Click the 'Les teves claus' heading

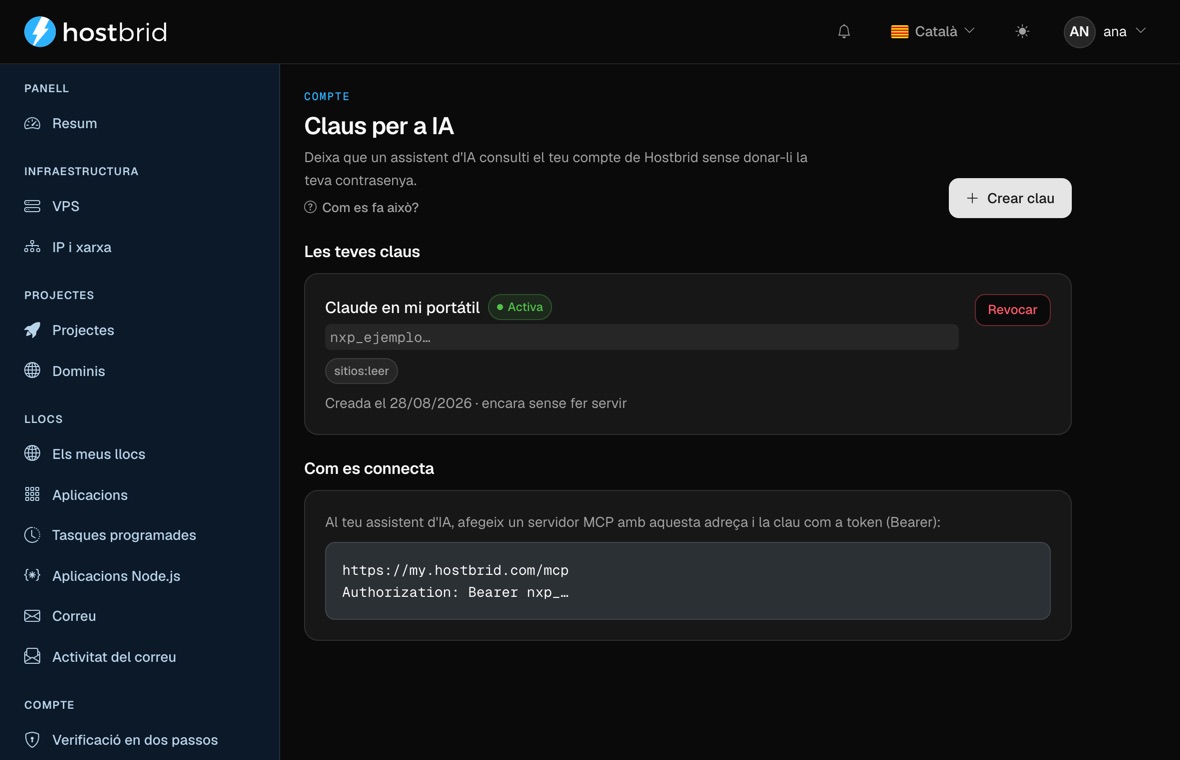(x=362, y=252)
